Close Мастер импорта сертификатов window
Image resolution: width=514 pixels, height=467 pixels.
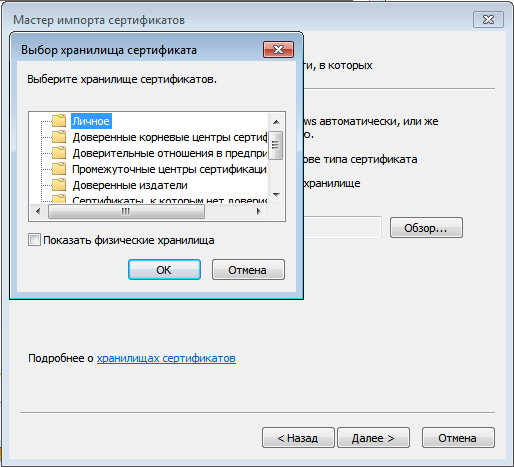pyautogui.click(x=488, y=20)
